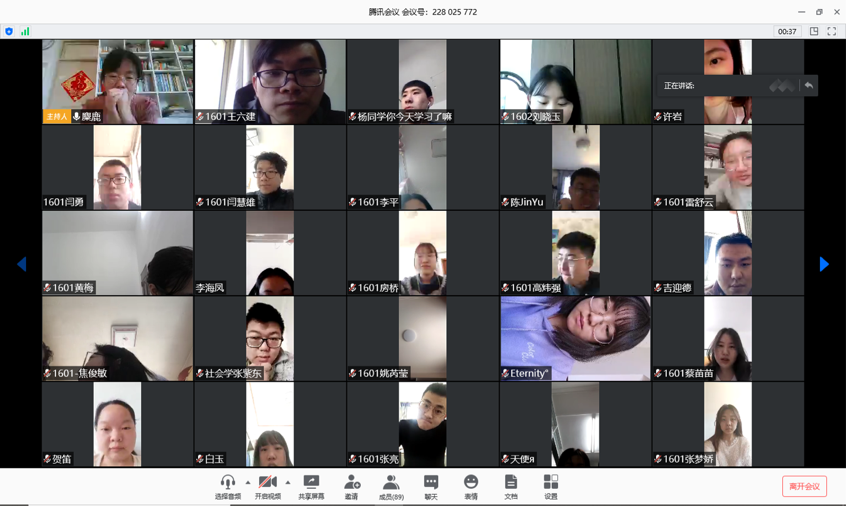The image size is (846, 506).
Task: Switch the video layout view icon
Action: point(814,31)
